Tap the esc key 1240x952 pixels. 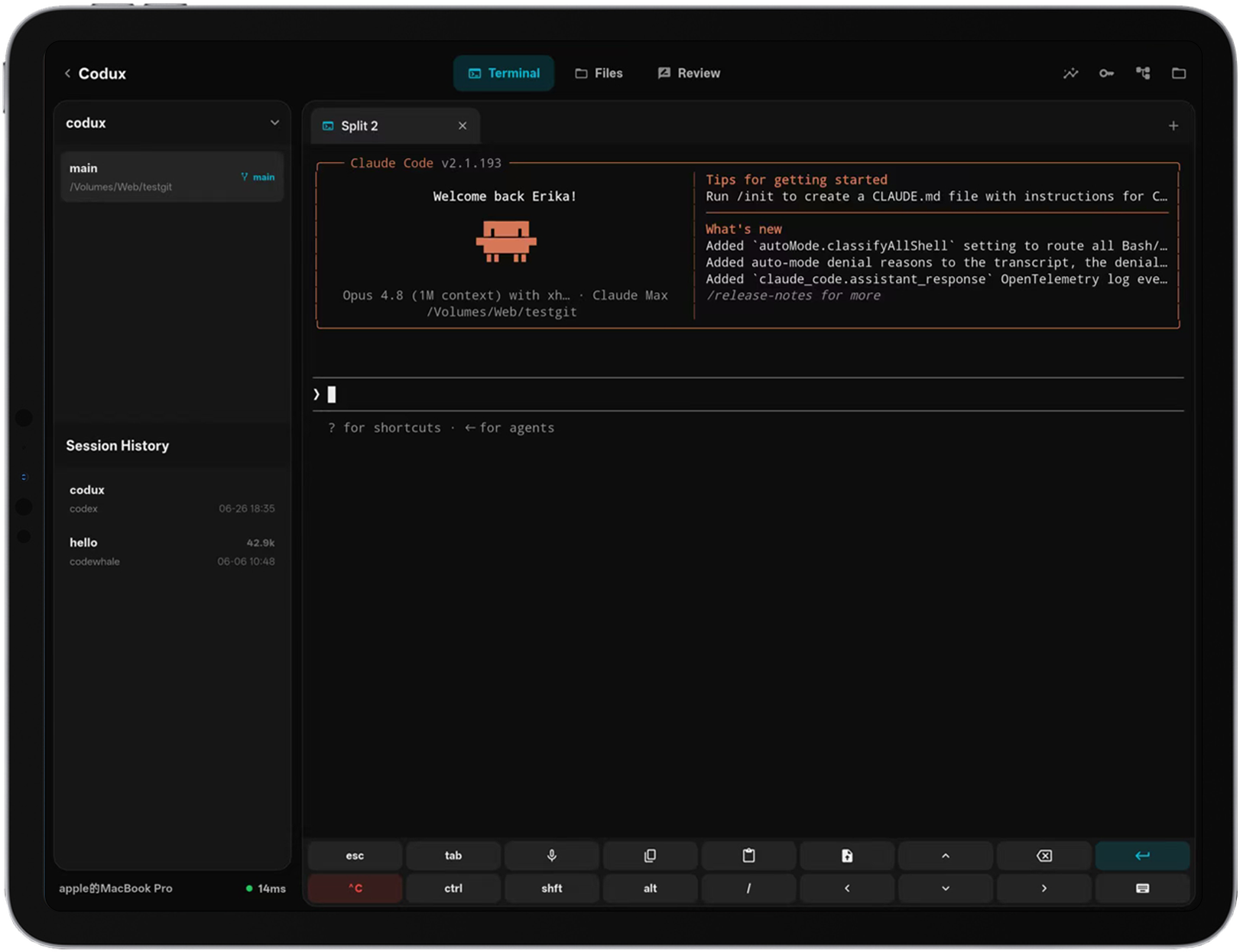[355, 856]
